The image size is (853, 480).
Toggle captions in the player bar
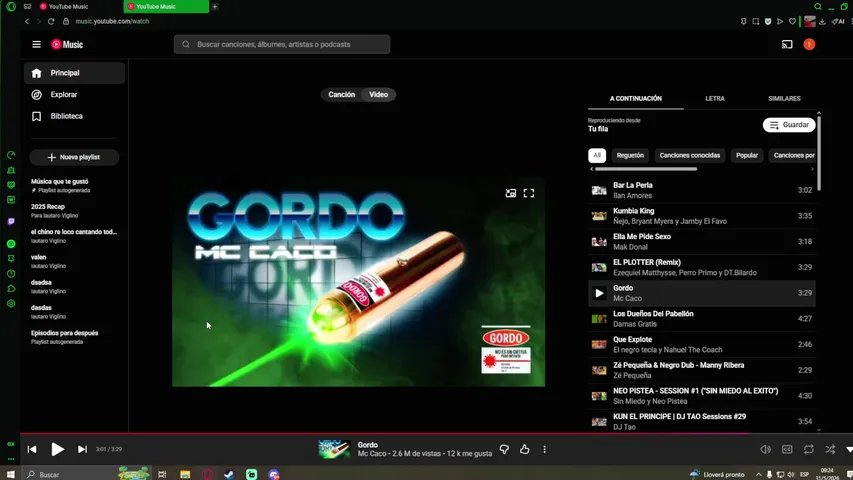(x=787, y=450)
